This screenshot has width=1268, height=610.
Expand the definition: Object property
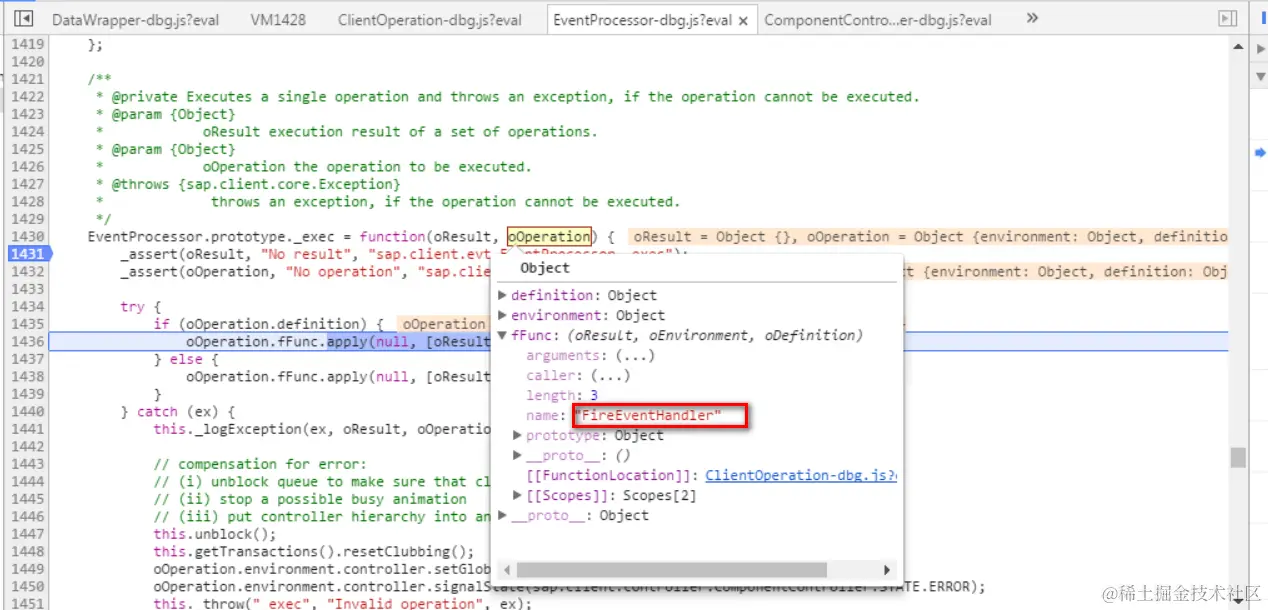[x=503, y=295]
